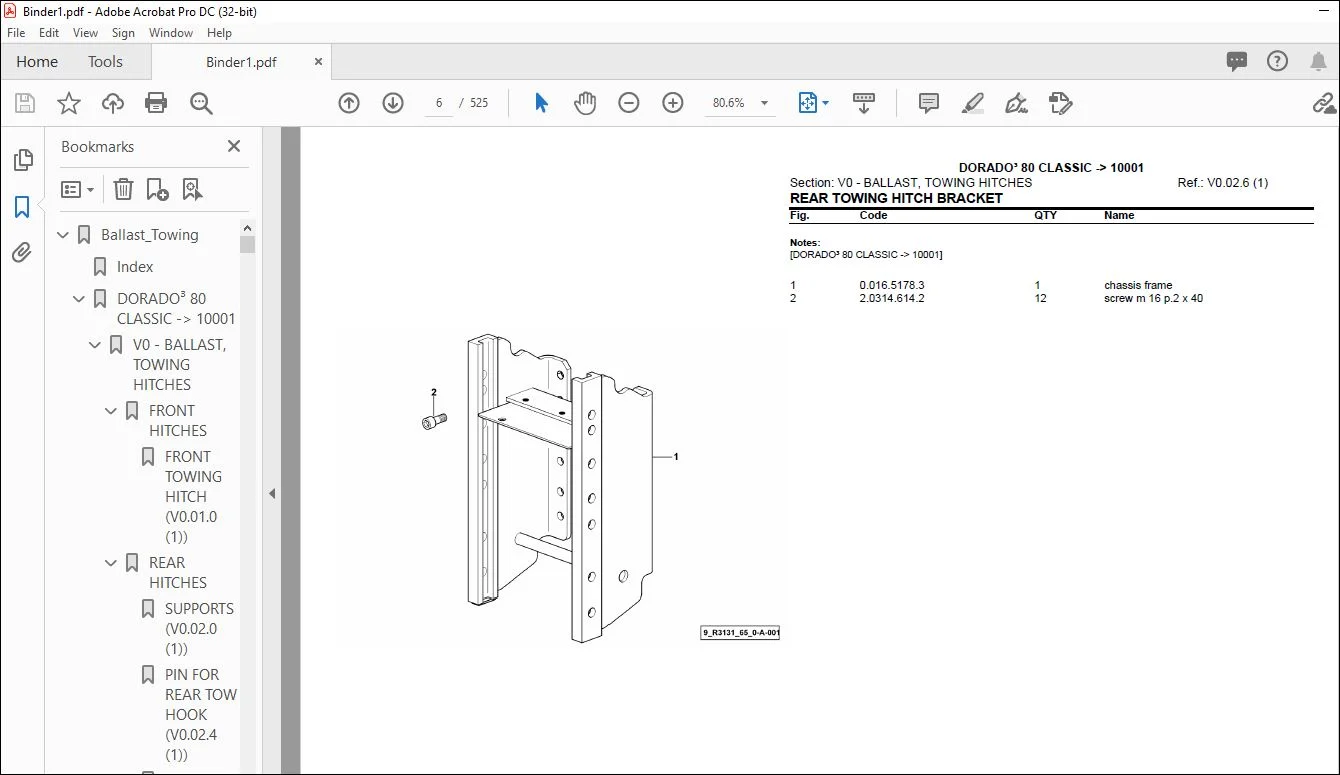Collapse the V0 - BALLAST, TOWING HITCHES bookmark
1340x775 pixels.
click(x=96, y=345)
